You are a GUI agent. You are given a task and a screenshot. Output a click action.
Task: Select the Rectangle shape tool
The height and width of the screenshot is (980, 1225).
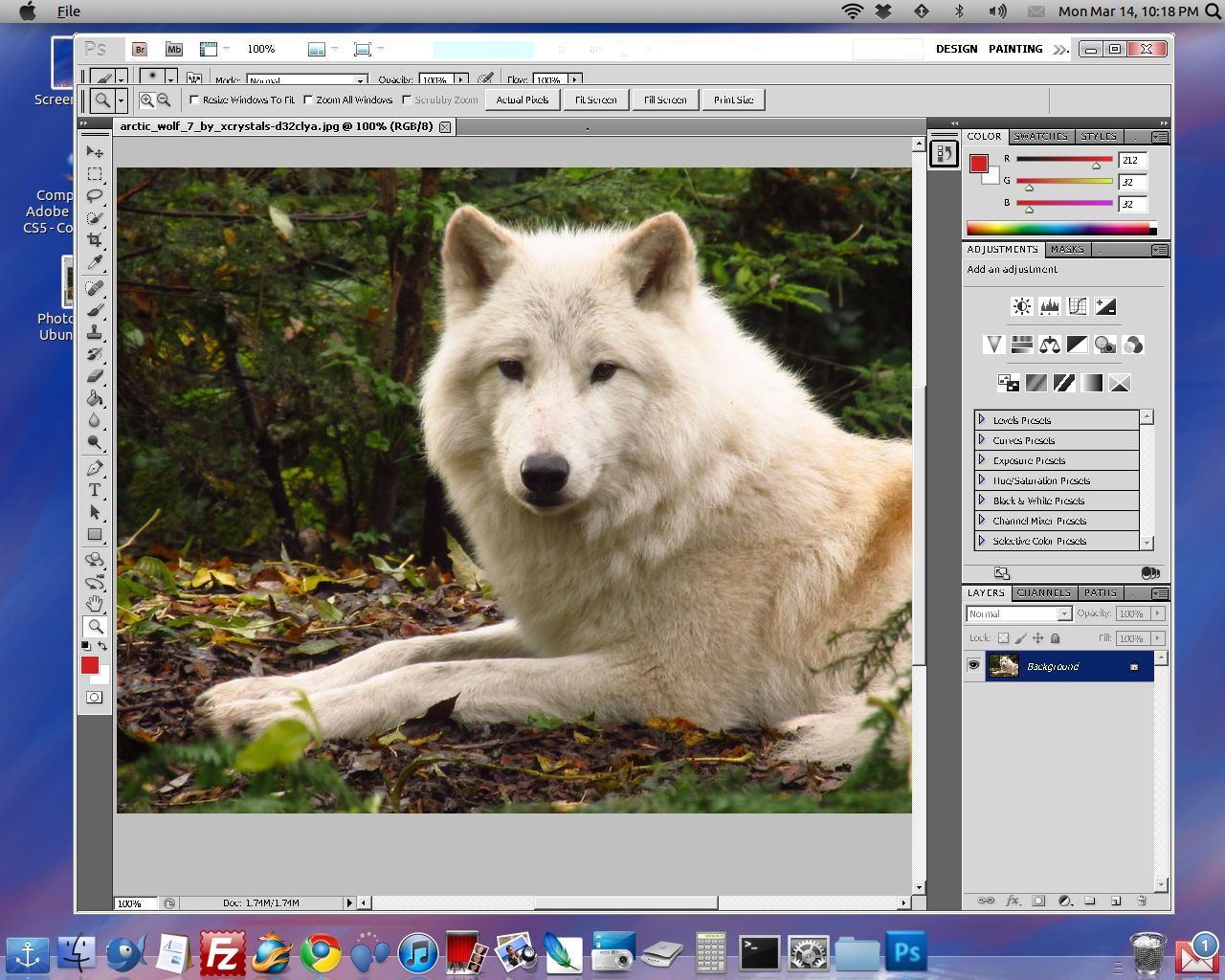pos(95,534)
